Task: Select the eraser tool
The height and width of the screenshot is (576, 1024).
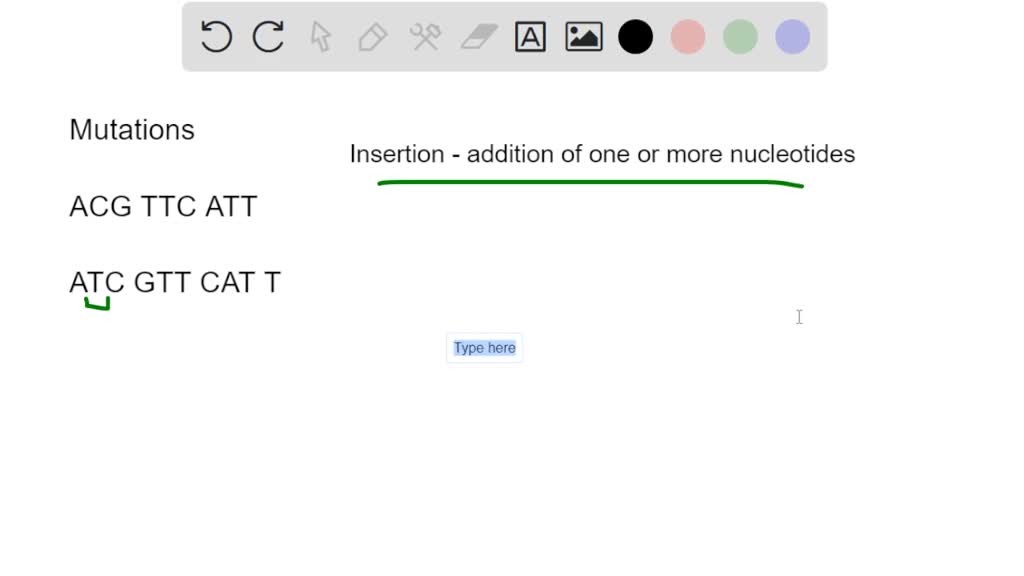Action: pos(479,37)
